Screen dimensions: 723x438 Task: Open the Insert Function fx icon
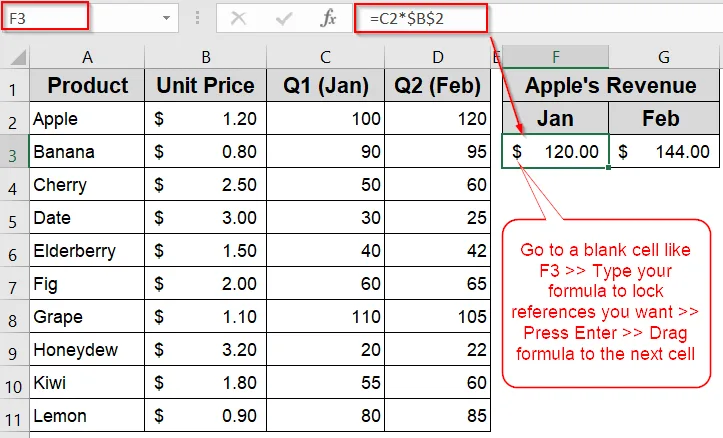pyautogui.click(x=328, y=18)
